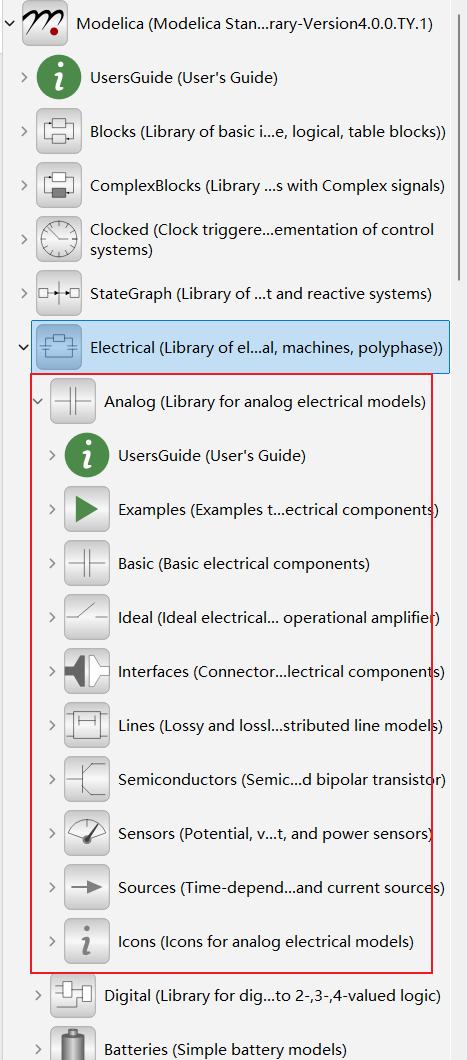Expand the Basic electrical components node

[x=51, y=563]
